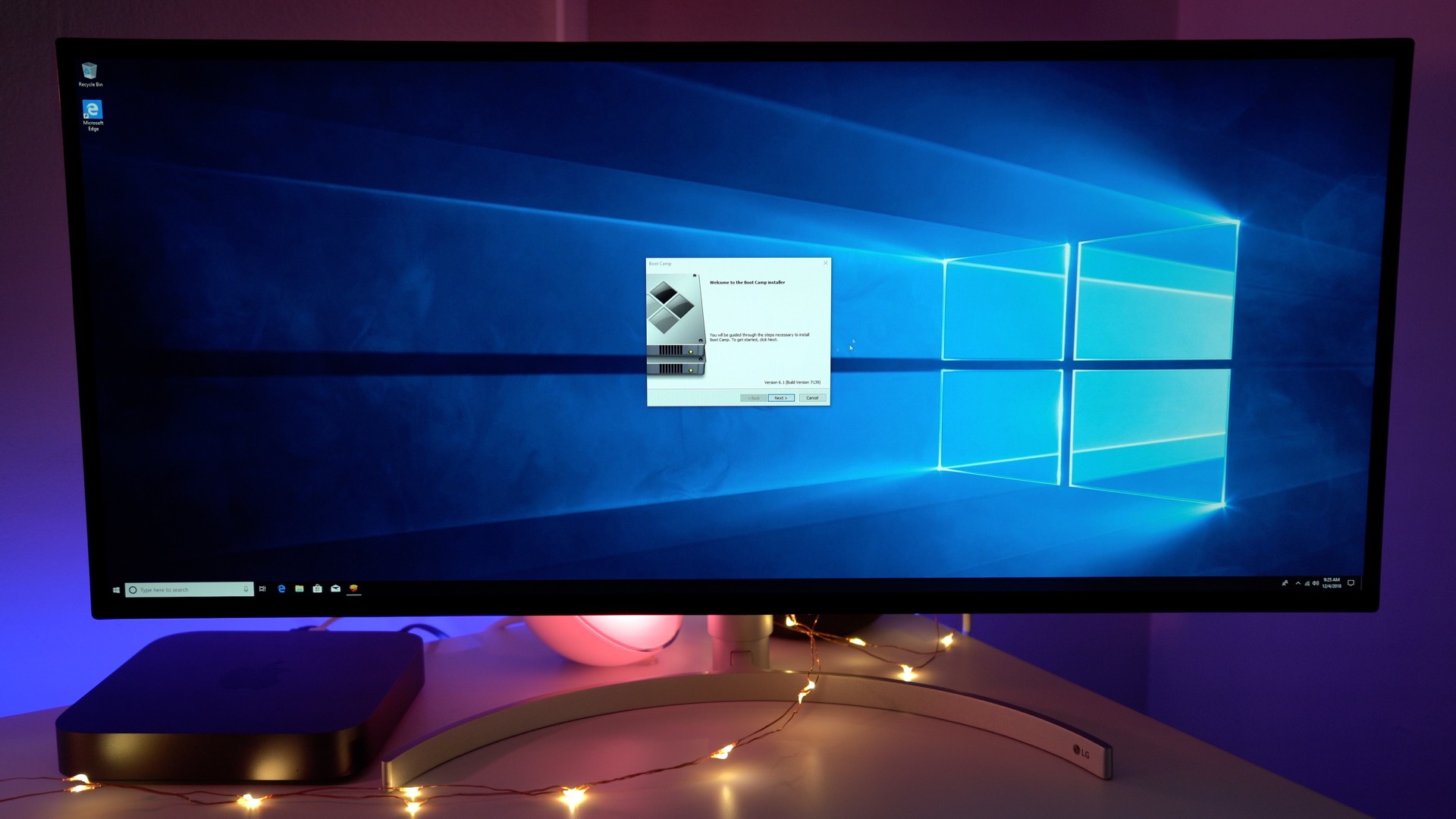Image resolution: width=1456 pixels, height=819 pixels.
Task: Open File Explorer from taskbar
Action: [300, 589]
